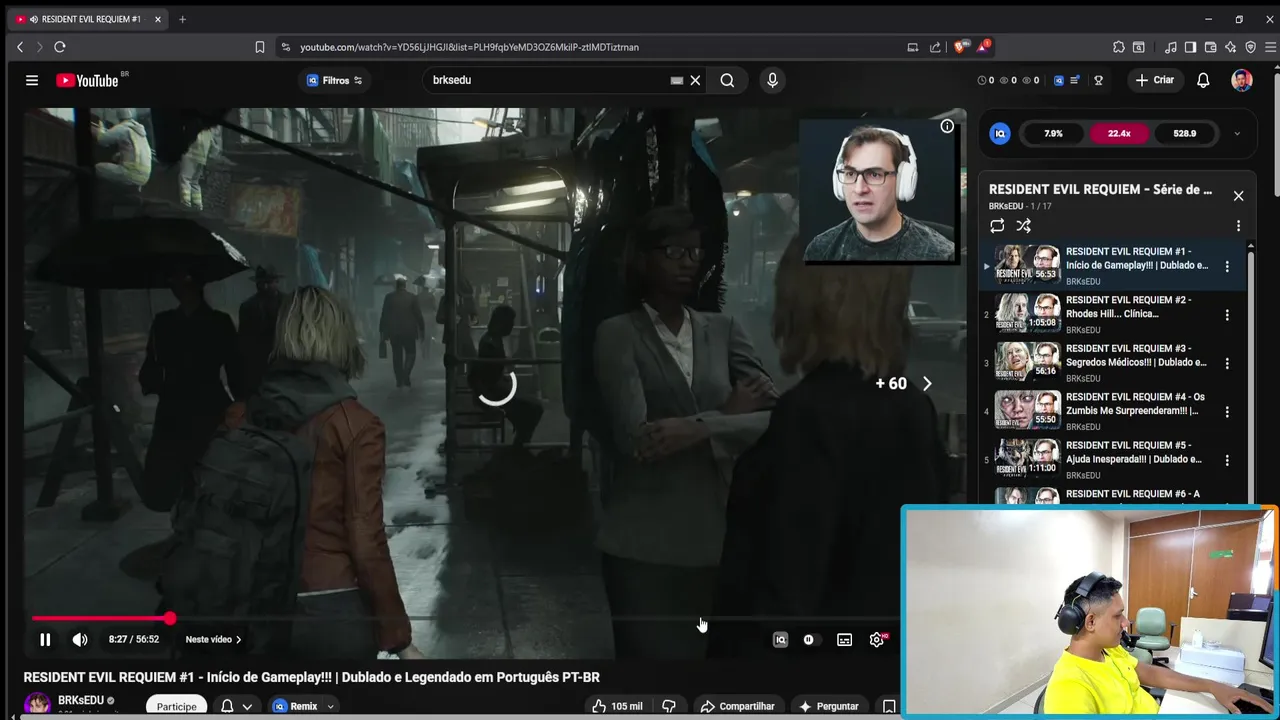Image resolution: width=1280 pixels, height=720 pixels.
Task: Open player settings gear
Action: click(877, 640)
